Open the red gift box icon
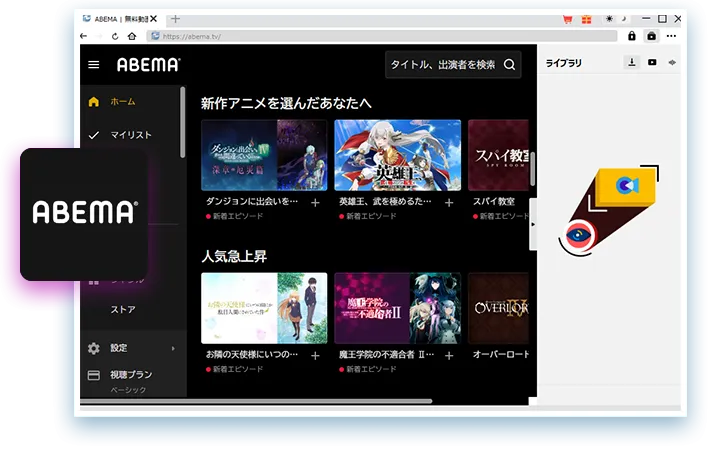This screenshot has width=713, height=453. tap(587, 19)
